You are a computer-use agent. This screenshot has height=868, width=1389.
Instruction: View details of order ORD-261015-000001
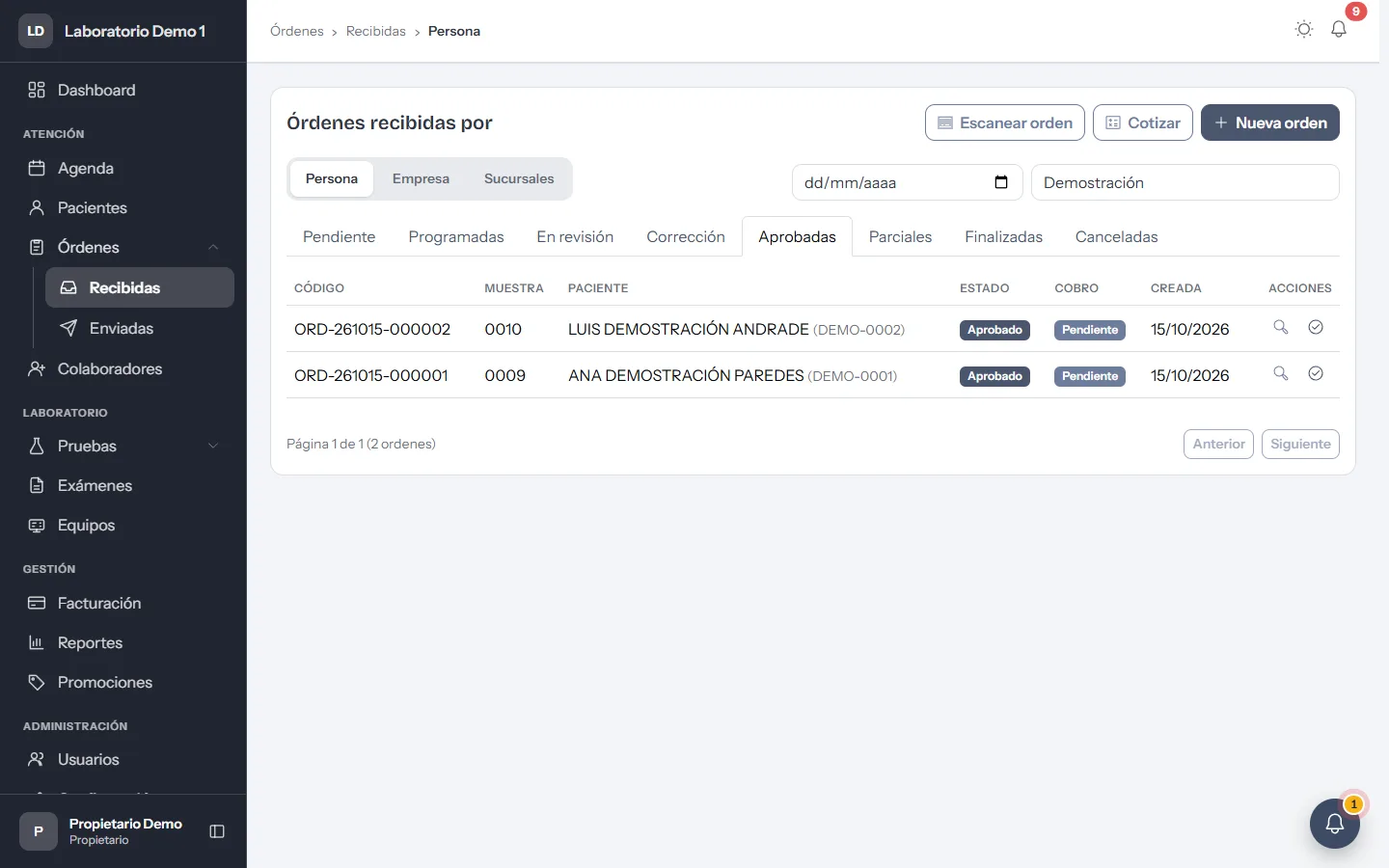(1281, 373)
